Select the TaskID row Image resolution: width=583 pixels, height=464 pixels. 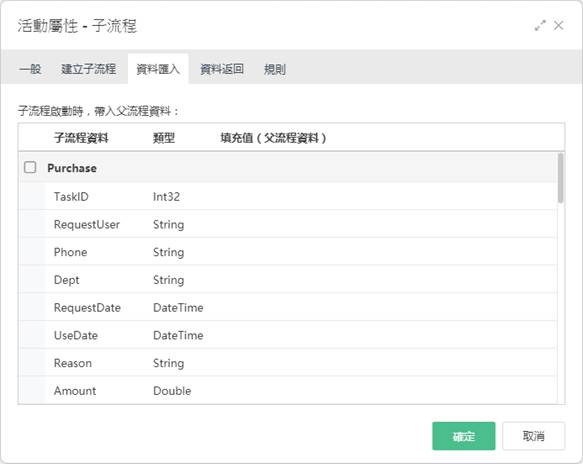pos(287,196)
